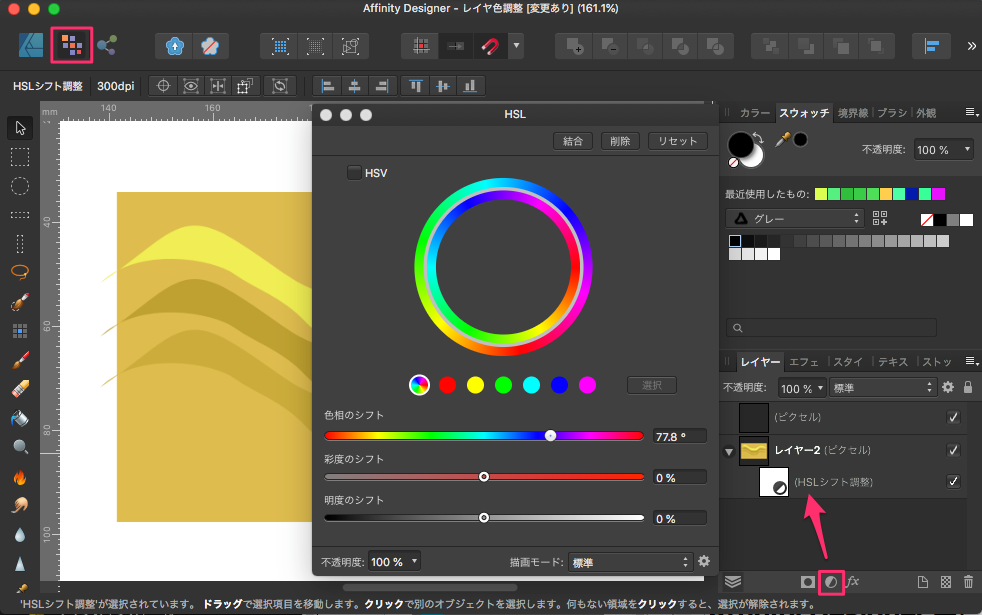Switch to the カラー tab
The image size is (982, 615).
pyautogui.click(x=755, y=113)
